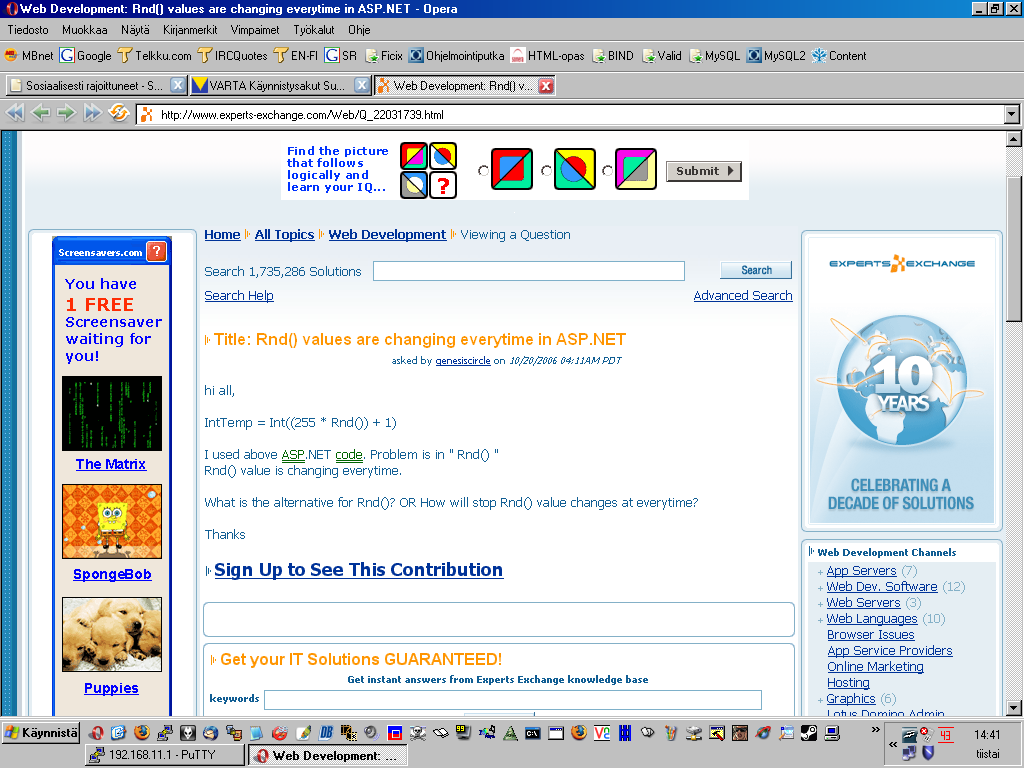Open the Kirjanmerkit menu

pyautogui.click(x=190, y=30)
